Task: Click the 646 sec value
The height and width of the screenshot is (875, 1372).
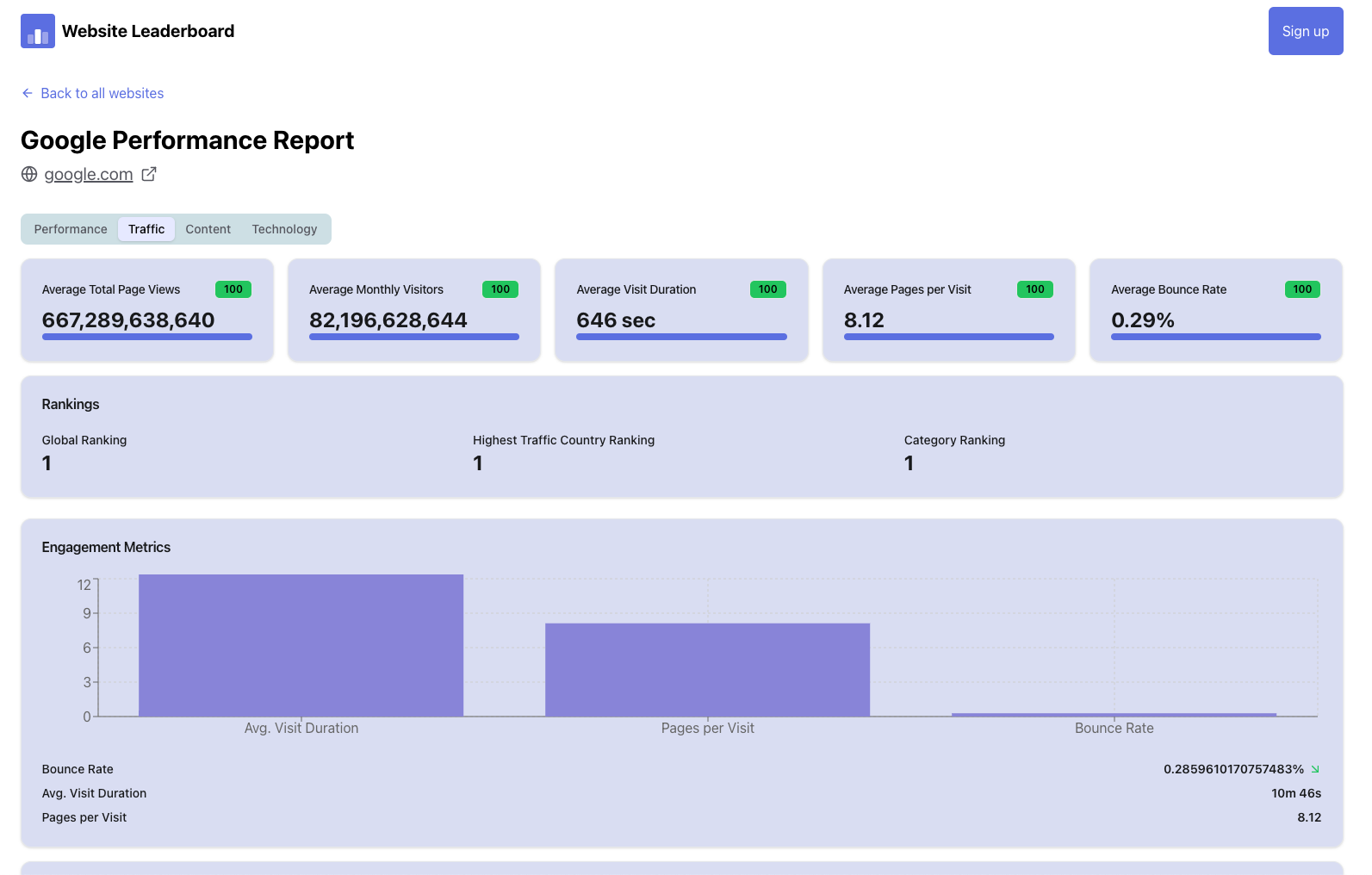Action: click(616, 320)
